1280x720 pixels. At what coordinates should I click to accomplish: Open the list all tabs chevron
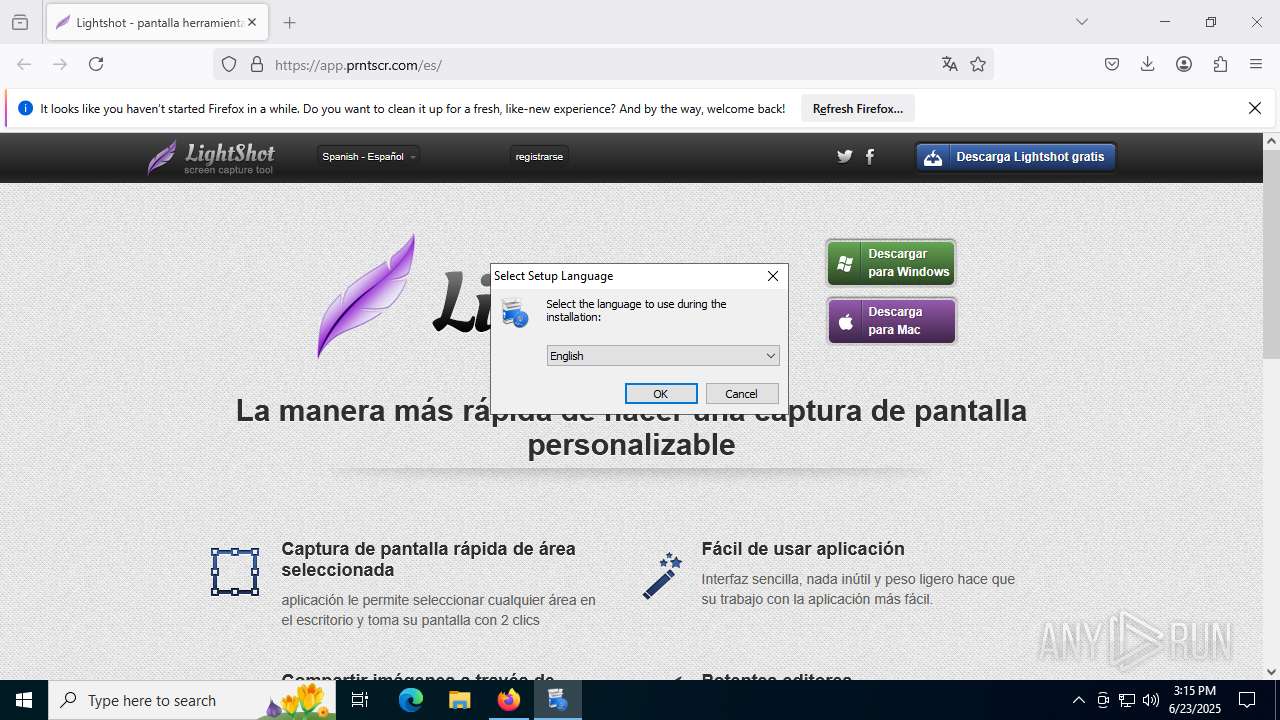point(1081,22)
